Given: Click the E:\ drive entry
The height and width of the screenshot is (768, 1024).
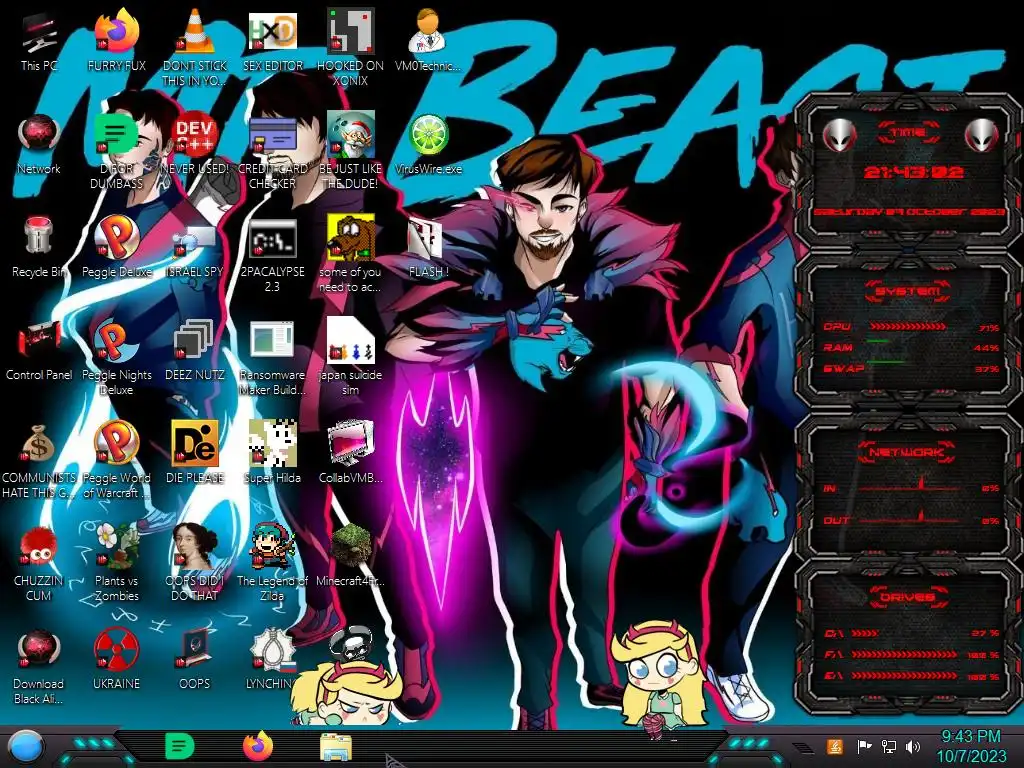Looking at the screenshot, I should tap(912, 676).
